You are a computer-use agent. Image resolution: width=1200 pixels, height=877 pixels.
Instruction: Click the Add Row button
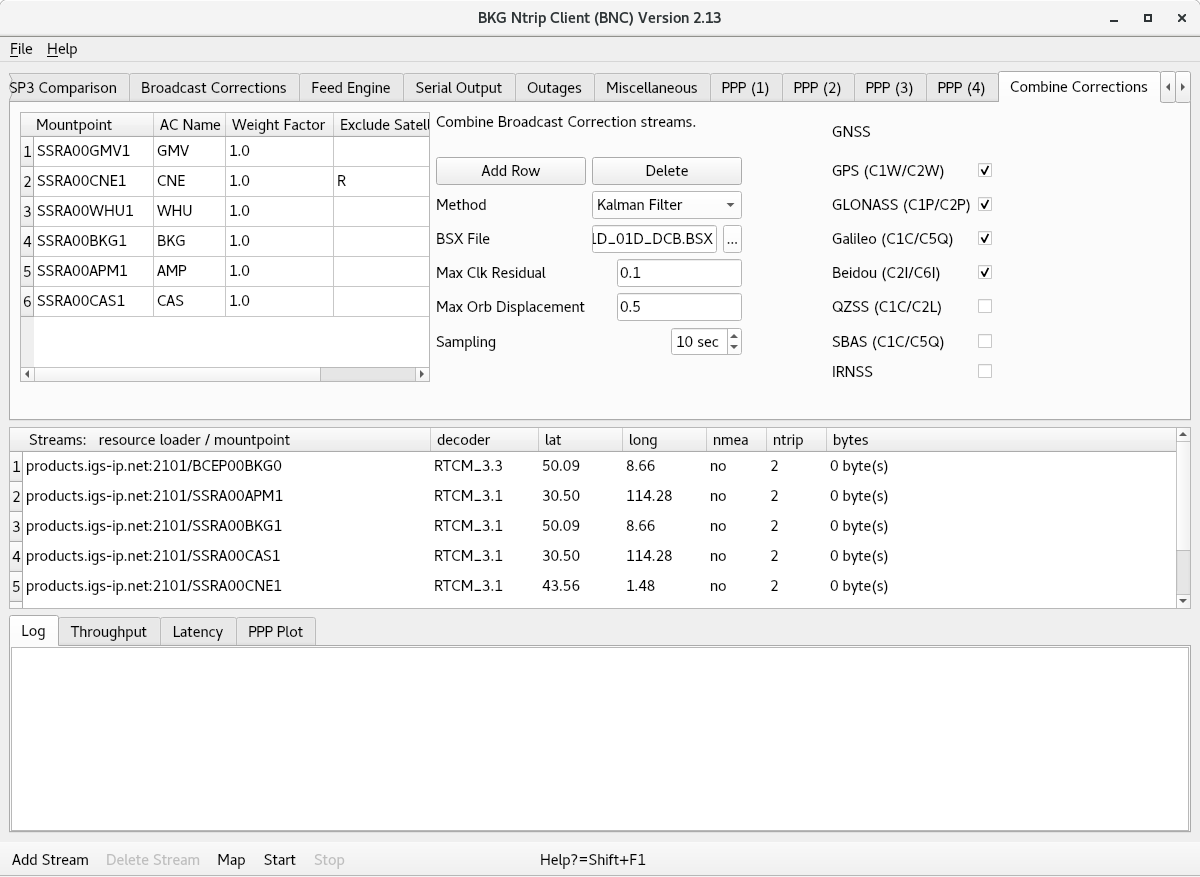pyautogui.click(x=510, y=171)
